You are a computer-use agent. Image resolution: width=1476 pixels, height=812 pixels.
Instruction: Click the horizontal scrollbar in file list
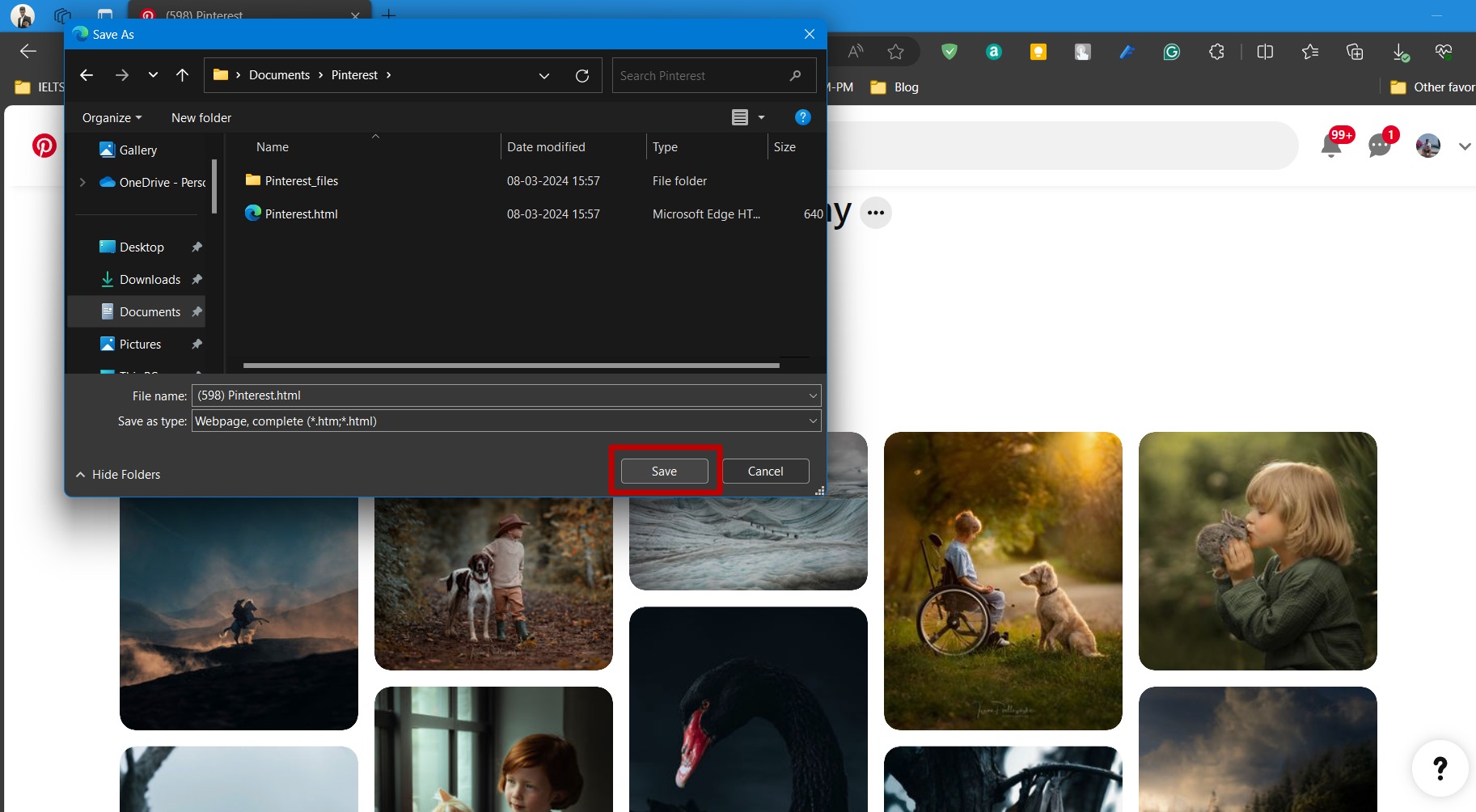511,366
